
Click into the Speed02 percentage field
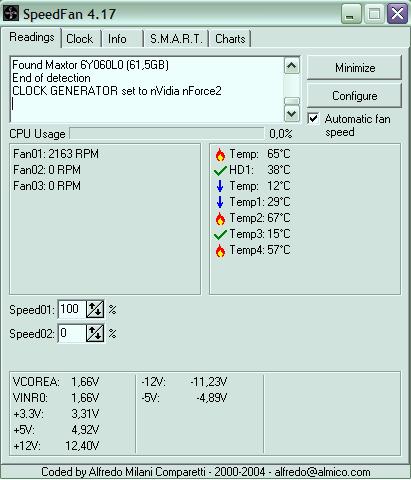pos(72,333)
